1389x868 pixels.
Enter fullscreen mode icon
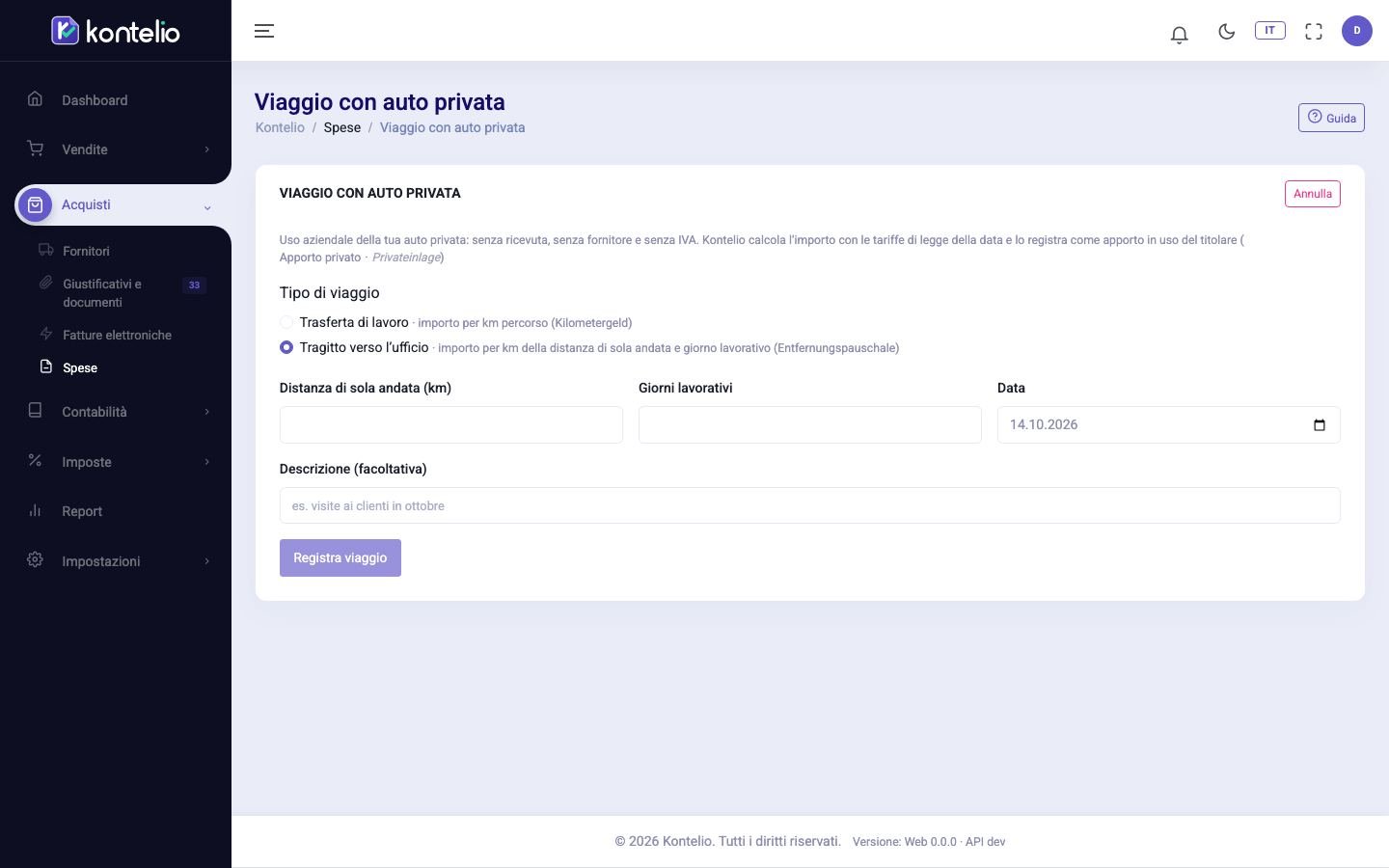[x=1313, y=31]
